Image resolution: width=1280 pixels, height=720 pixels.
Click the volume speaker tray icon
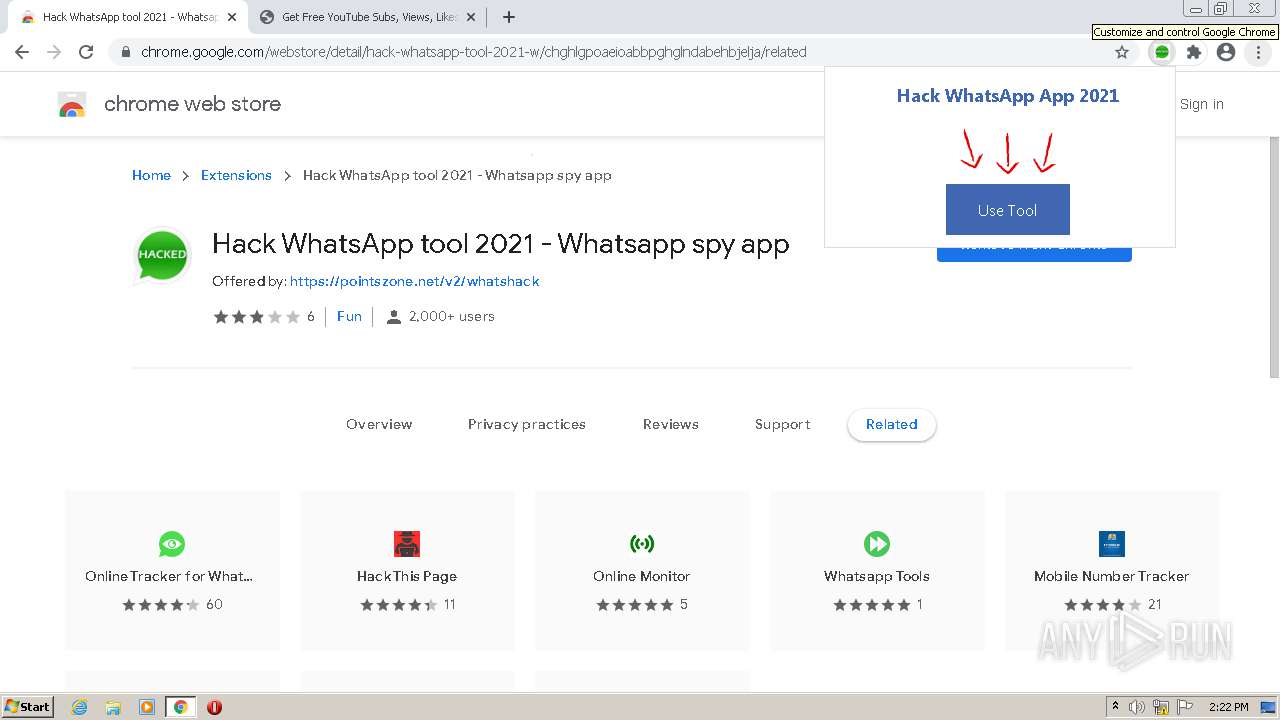pyautogui.click(x=1137, y=707)
